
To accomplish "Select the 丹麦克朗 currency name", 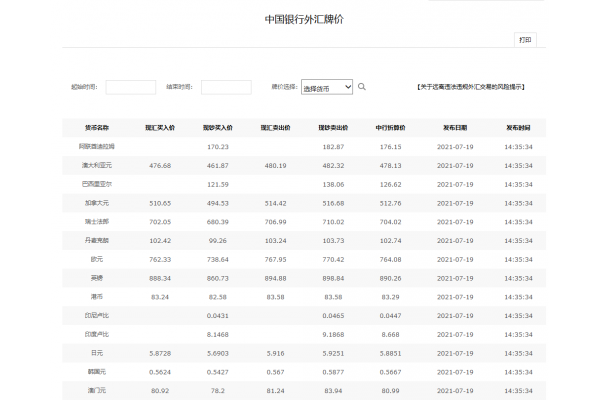I will 97,240.
